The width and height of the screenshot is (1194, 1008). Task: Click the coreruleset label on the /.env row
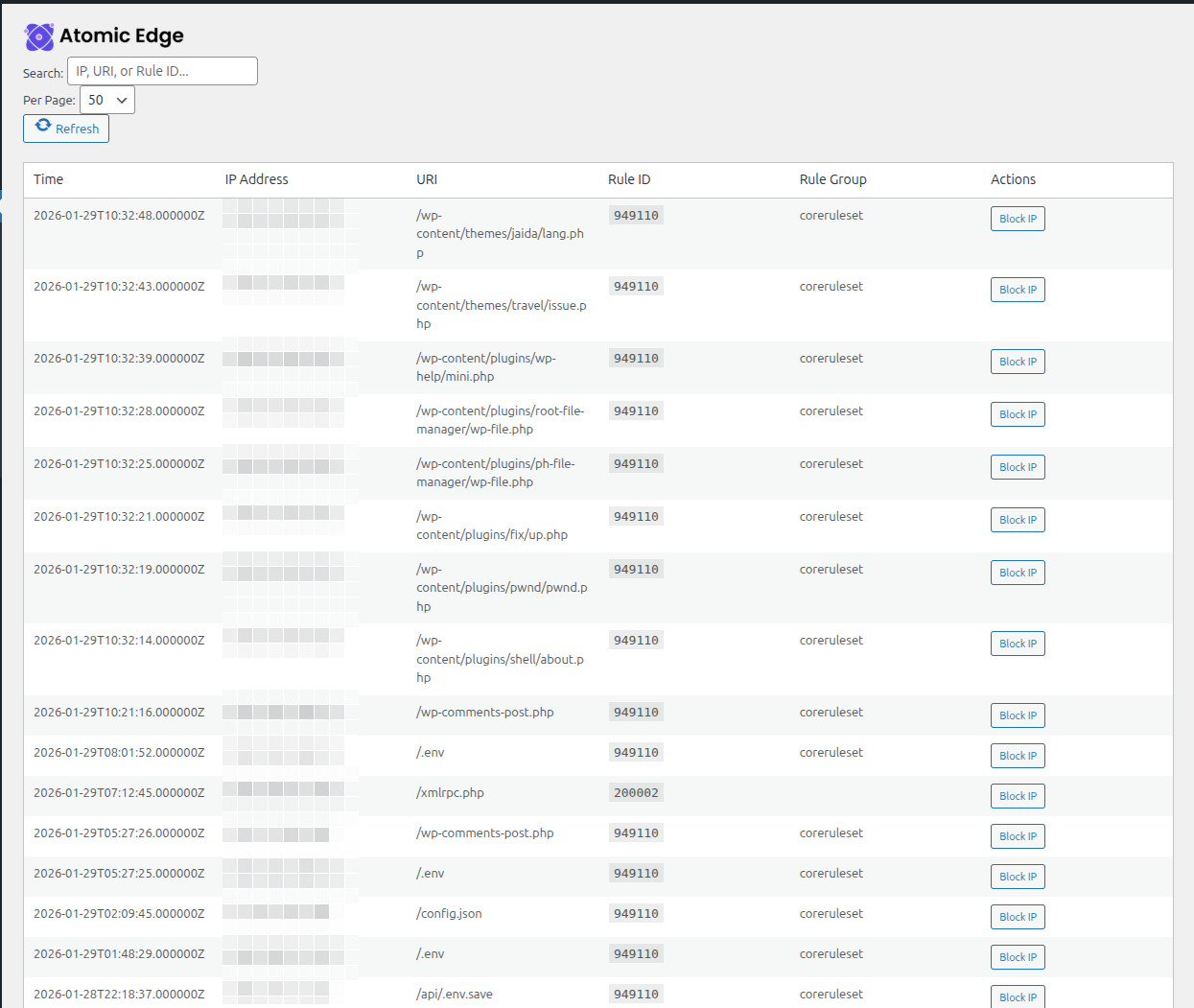(831, 752)
